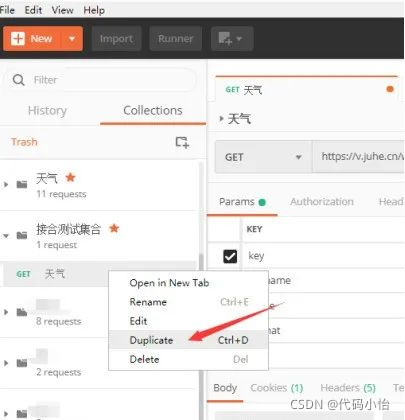The image size is (405, 420).
Task: Select the GET 天气 request in sidebar
Action: [x=55, y=274]
